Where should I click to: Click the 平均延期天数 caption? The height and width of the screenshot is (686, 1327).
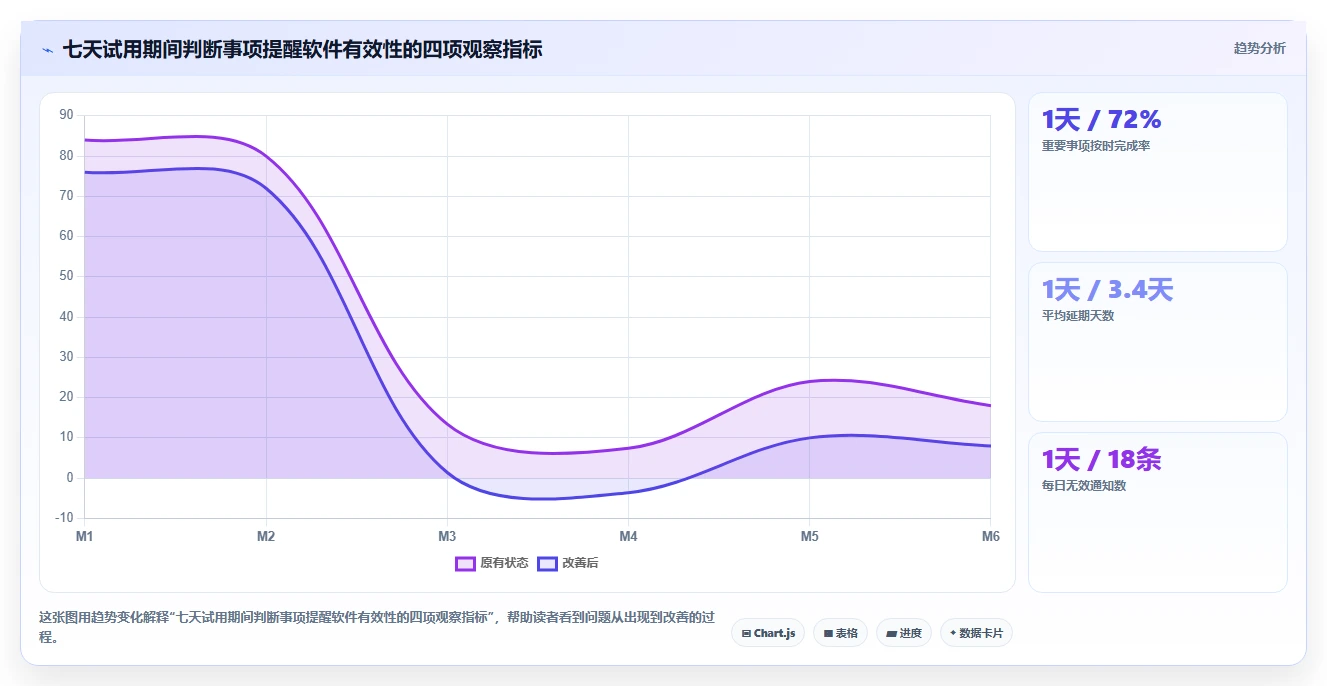click(x=1078, y=316)
